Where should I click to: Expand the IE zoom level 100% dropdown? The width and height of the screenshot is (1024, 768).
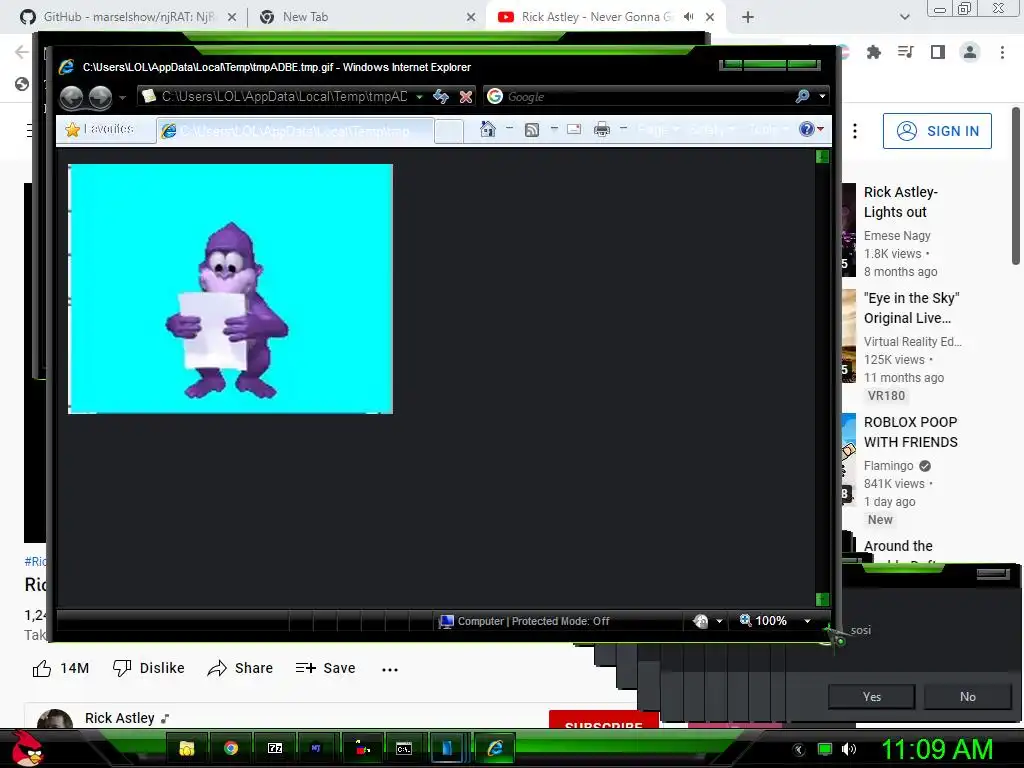pos(808,621)
